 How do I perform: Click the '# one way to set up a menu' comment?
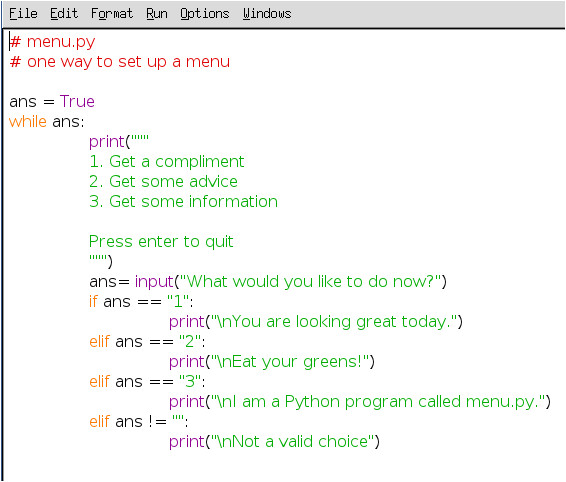[120, 62]
